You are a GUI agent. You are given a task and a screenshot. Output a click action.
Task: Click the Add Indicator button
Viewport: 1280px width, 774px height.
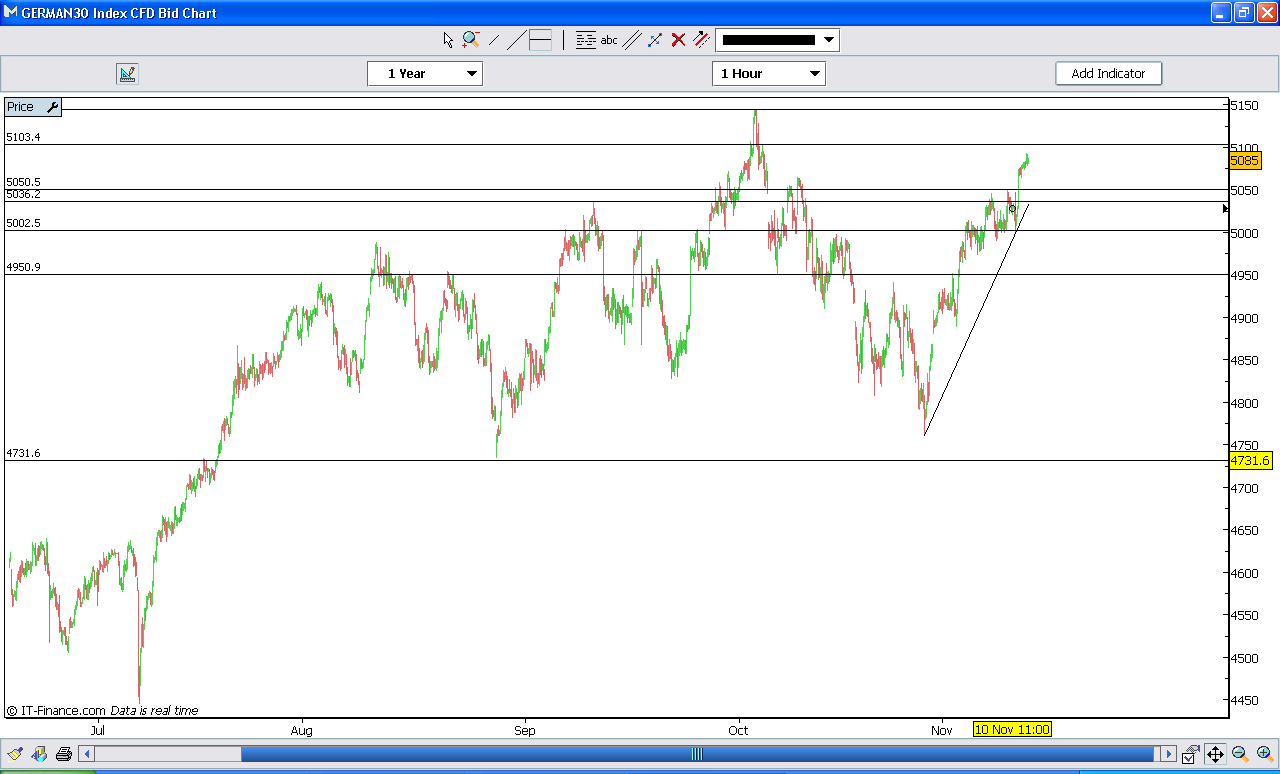pos(1108,73)
